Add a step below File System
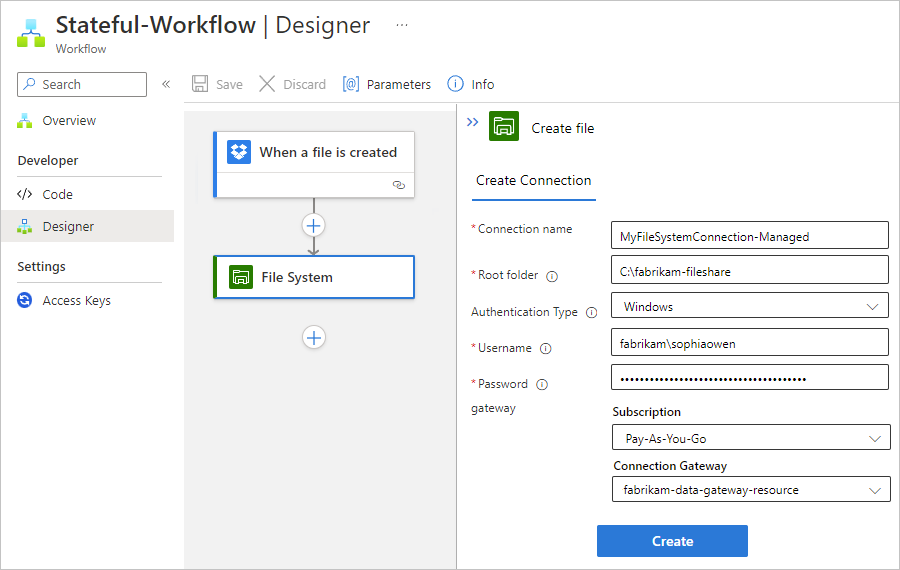The width and height of the screenshot is (900, 570). (x=314, y=338)
